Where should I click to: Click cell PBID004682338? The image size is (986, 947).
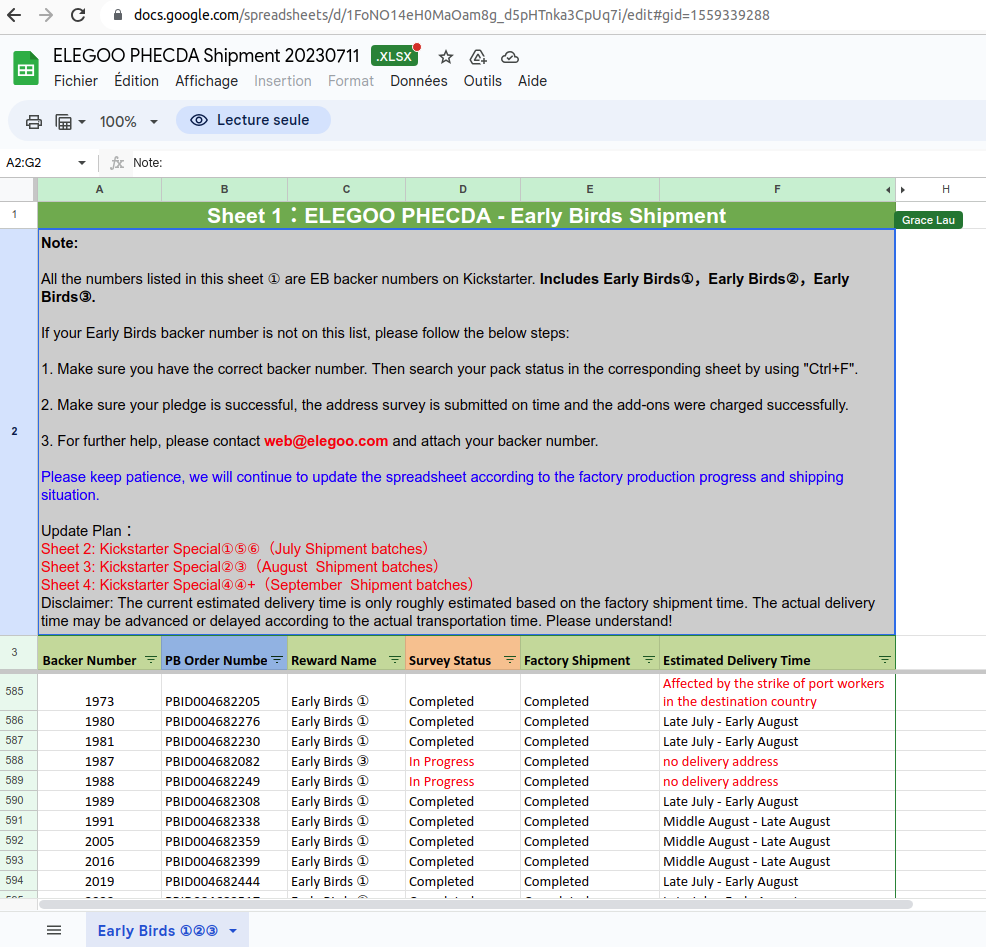(224, 822)
